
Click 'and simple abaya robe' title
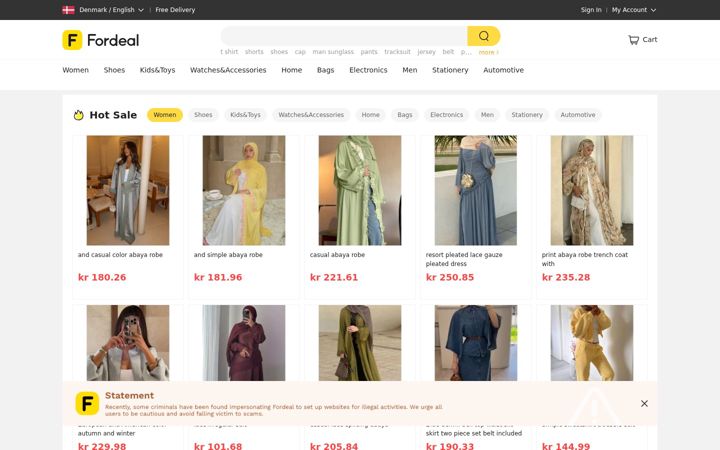click(x=228, y=255)
